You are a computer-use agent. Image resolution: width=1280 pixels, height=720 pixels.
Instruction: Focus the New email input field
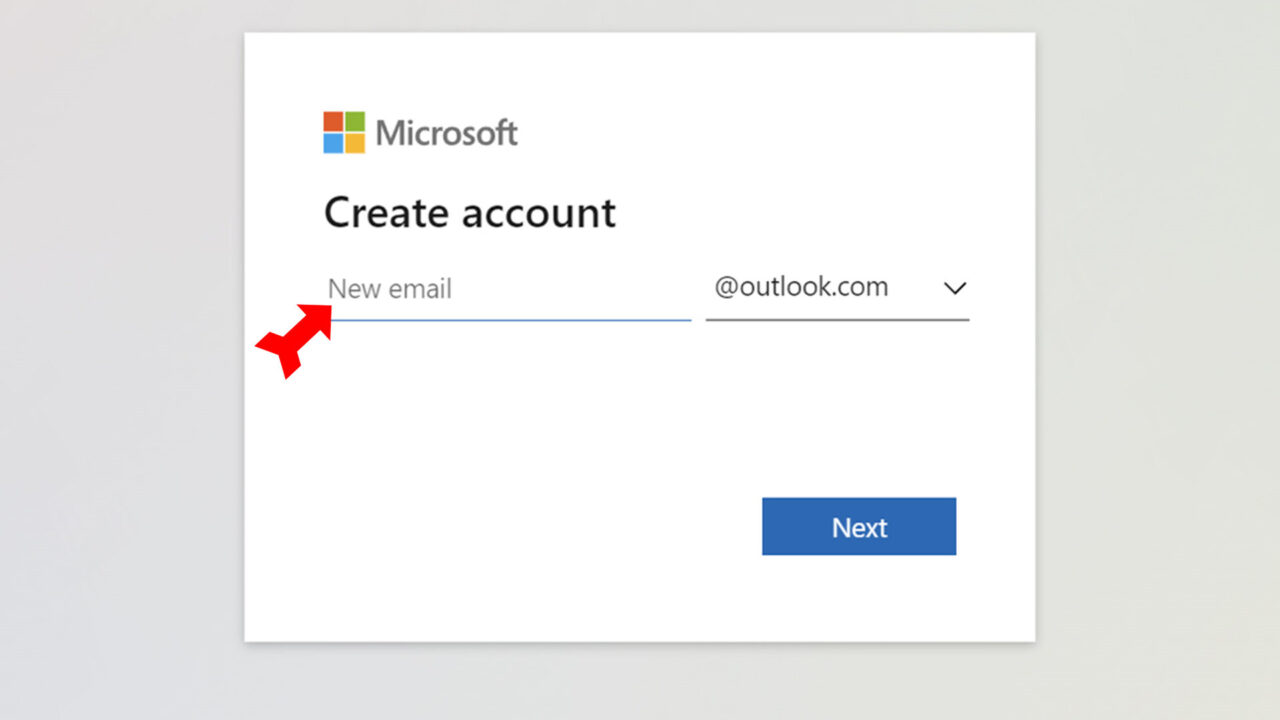click(508, 289)
